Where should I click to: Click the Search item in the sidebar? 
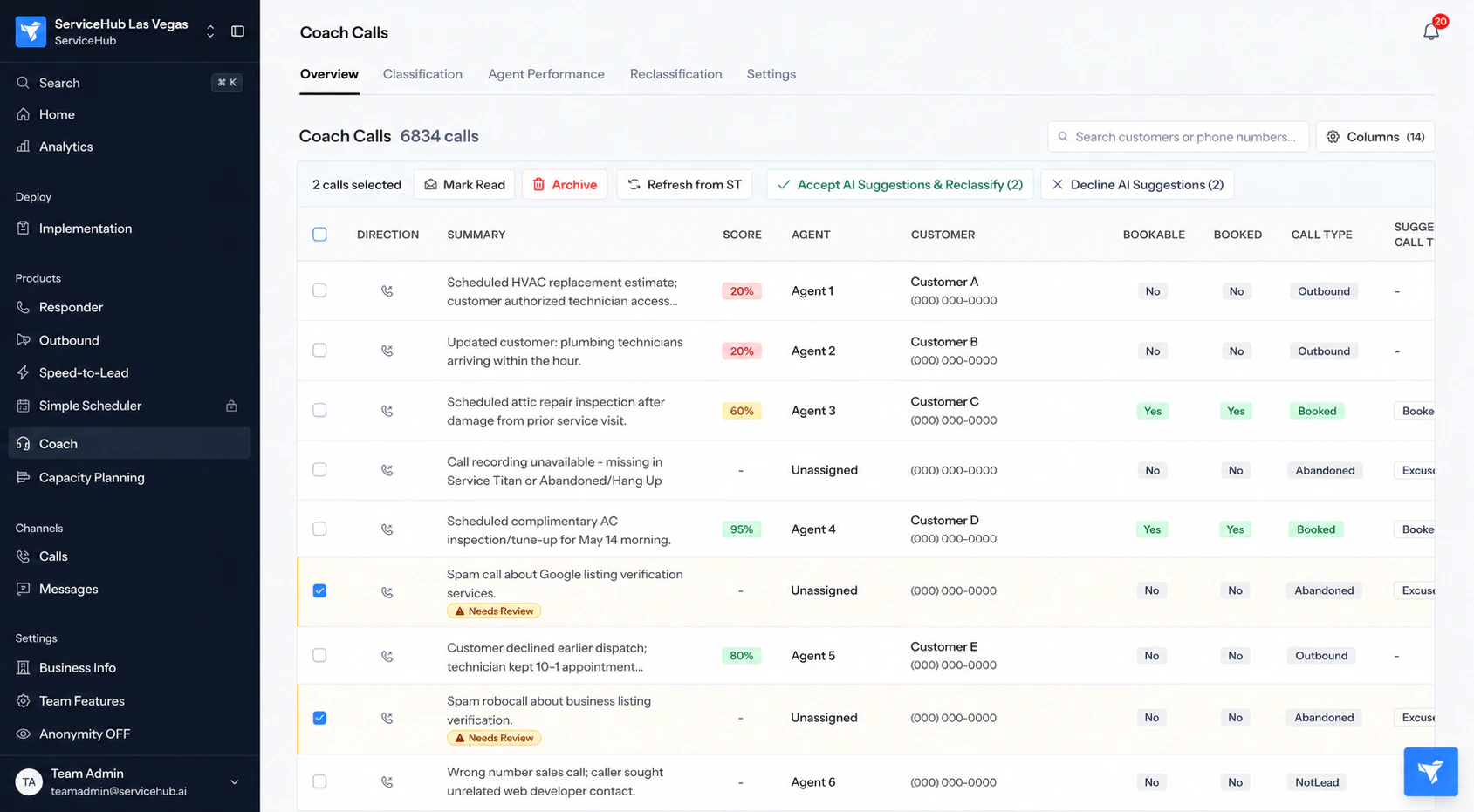[130, 83]
